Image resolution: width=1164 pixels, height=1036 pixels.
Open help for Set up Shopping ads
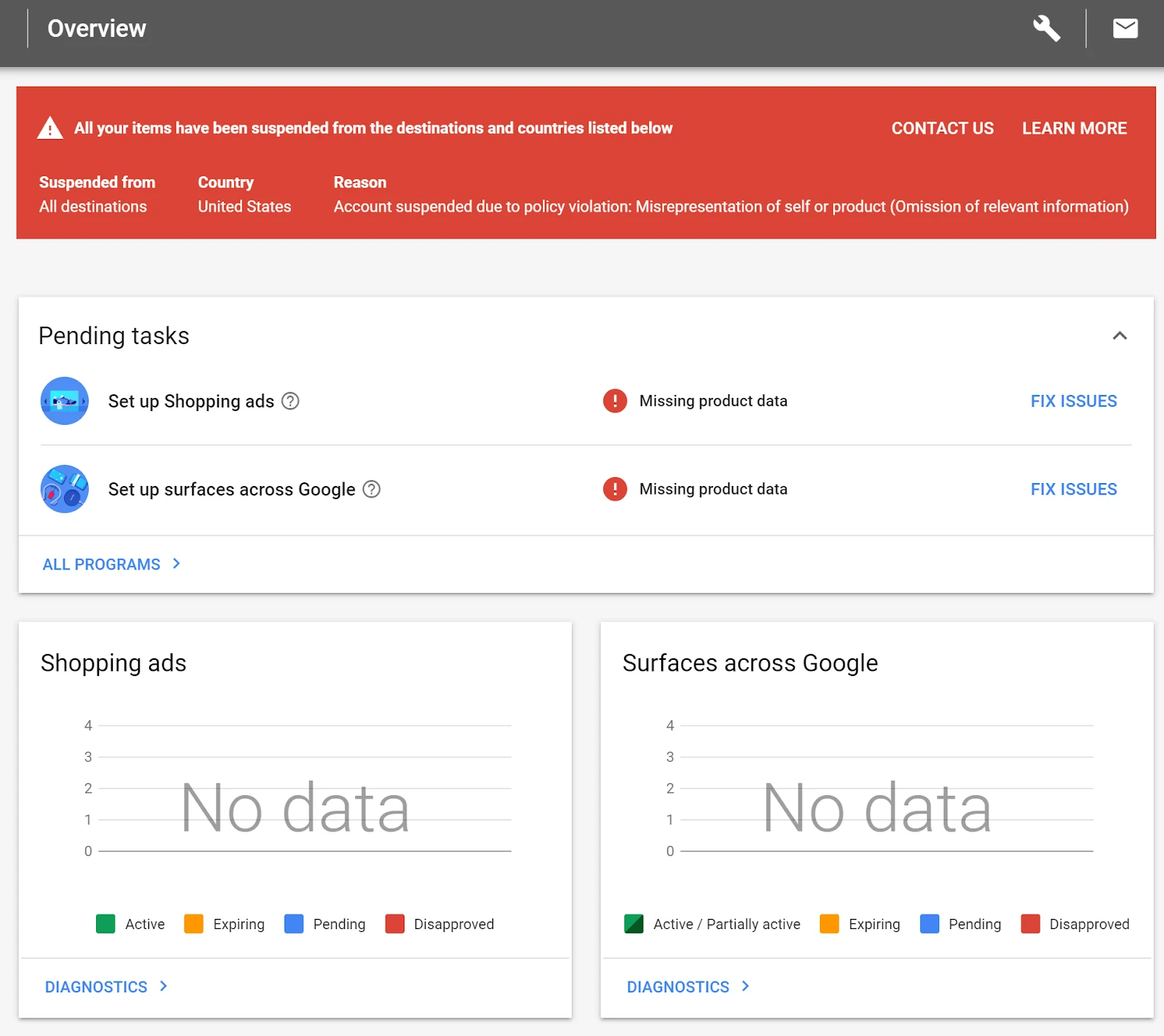pos(290,401)
